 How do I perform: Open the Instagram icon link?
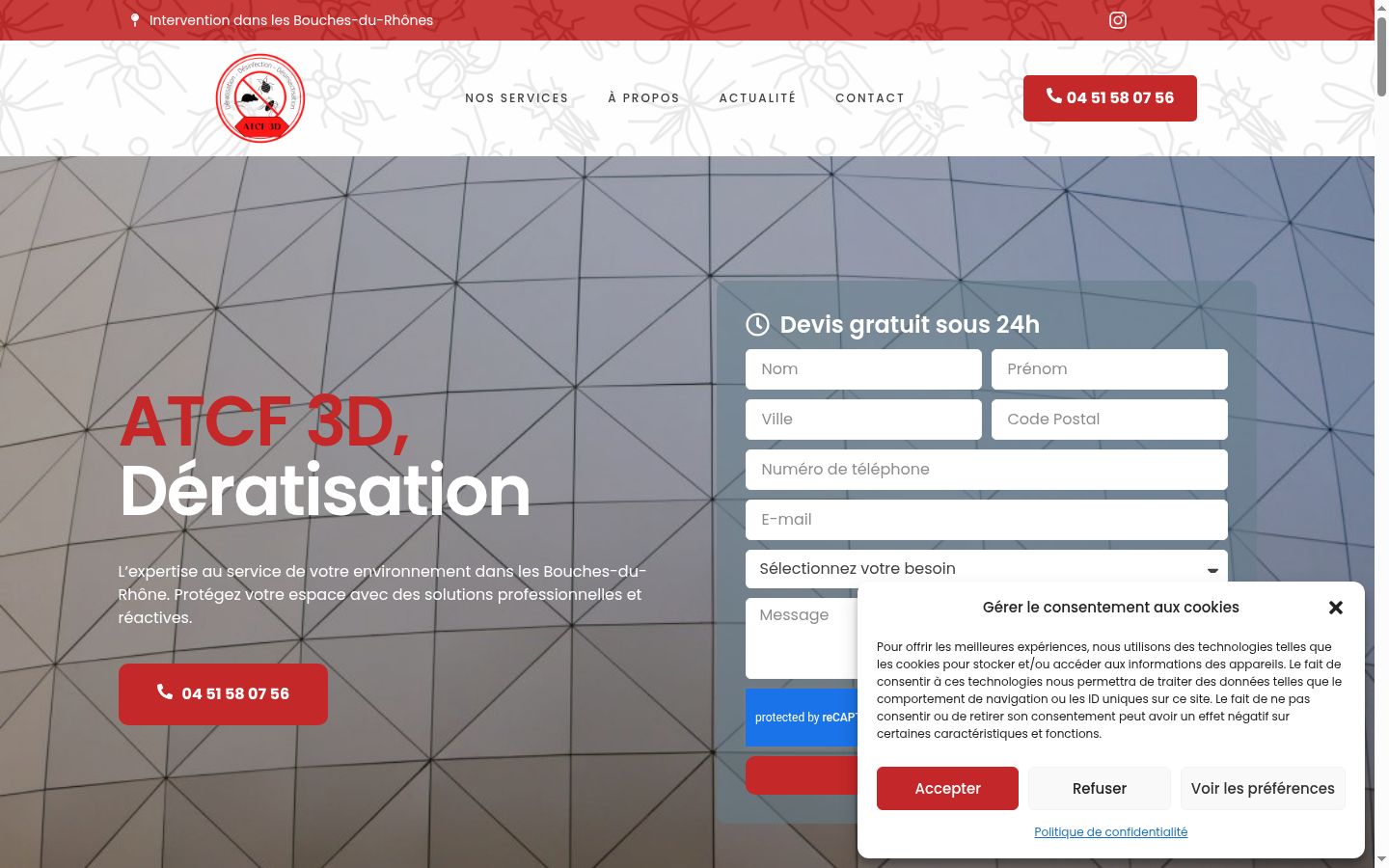[x=1118, y=20]
